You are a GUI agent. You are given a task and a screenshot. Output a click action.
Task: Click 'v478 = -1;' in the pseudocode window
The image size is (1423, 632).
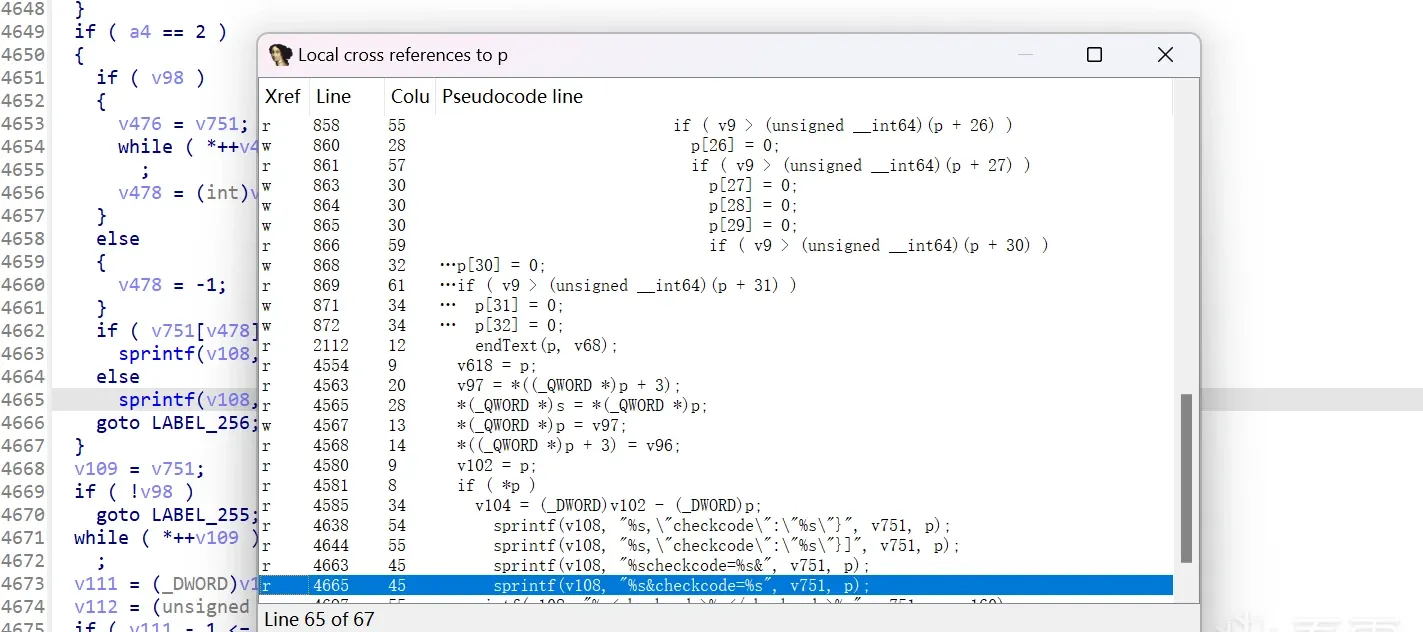coord(172,285)
